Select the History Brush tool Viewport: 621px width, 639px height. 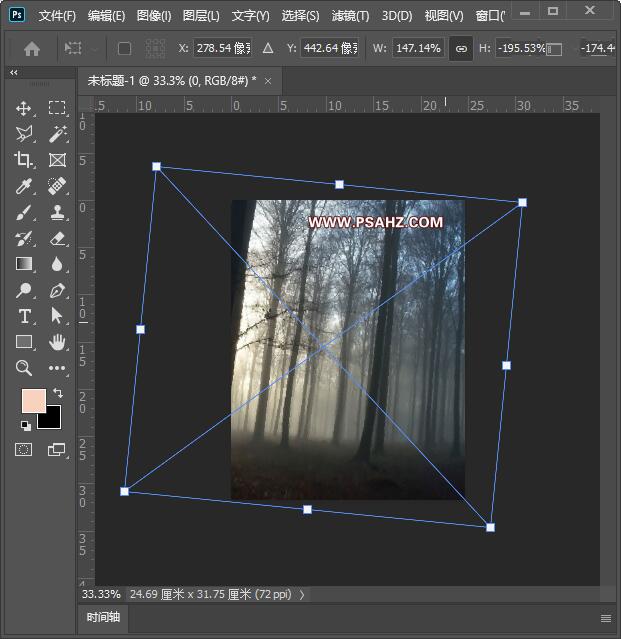tap(24, 238)
